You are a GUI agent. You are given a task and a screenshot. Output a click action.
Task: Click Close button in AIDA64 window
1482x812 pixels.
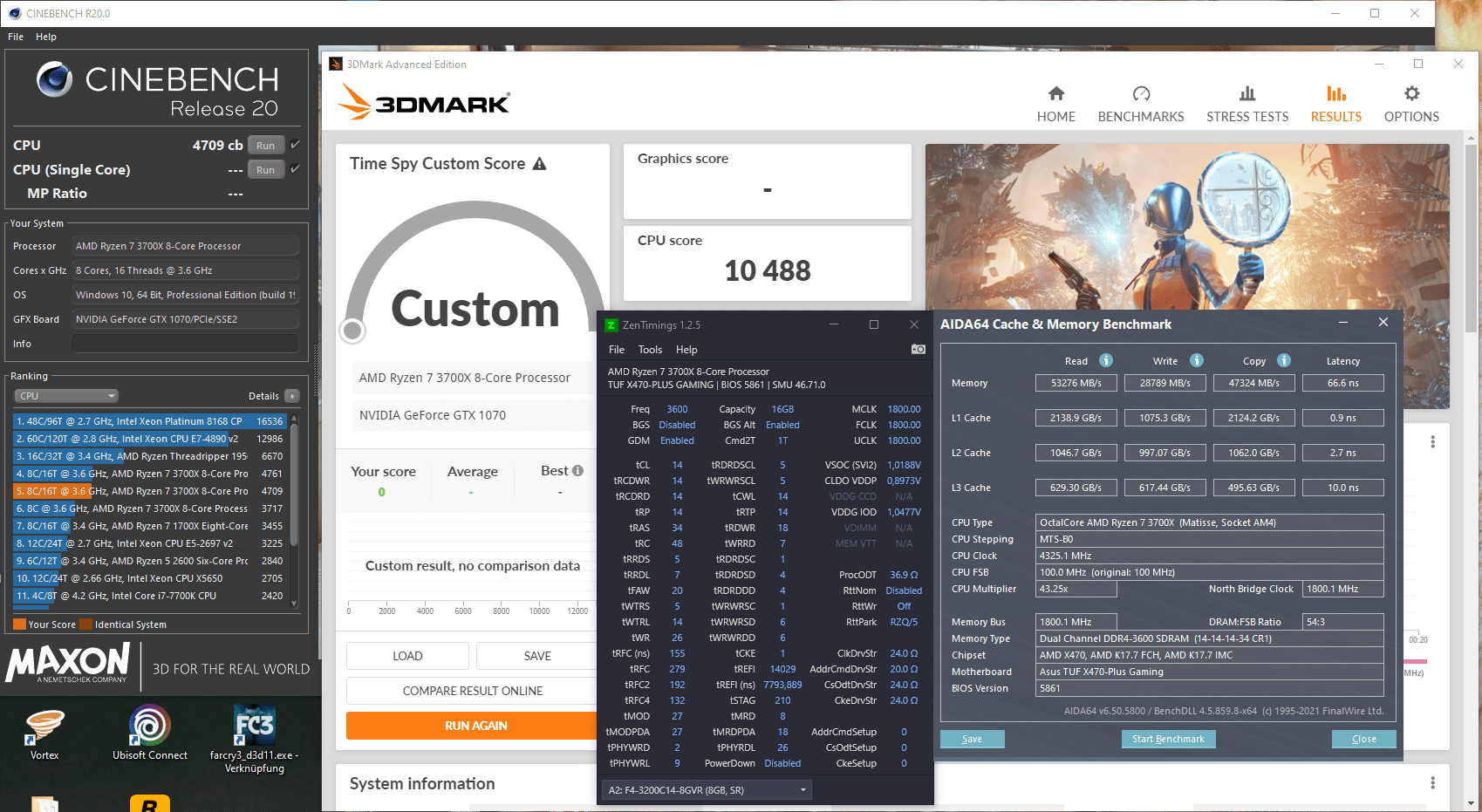coord(1364,739)
